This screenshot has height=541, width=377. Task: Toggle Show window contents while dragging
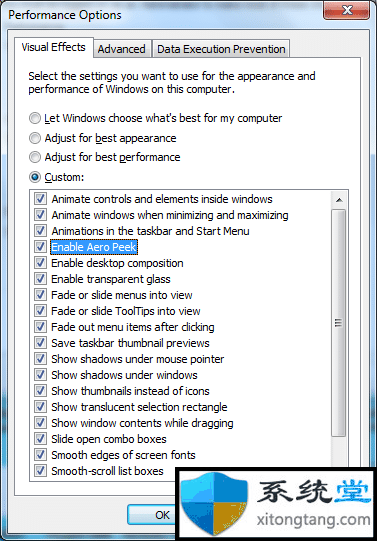40,422
